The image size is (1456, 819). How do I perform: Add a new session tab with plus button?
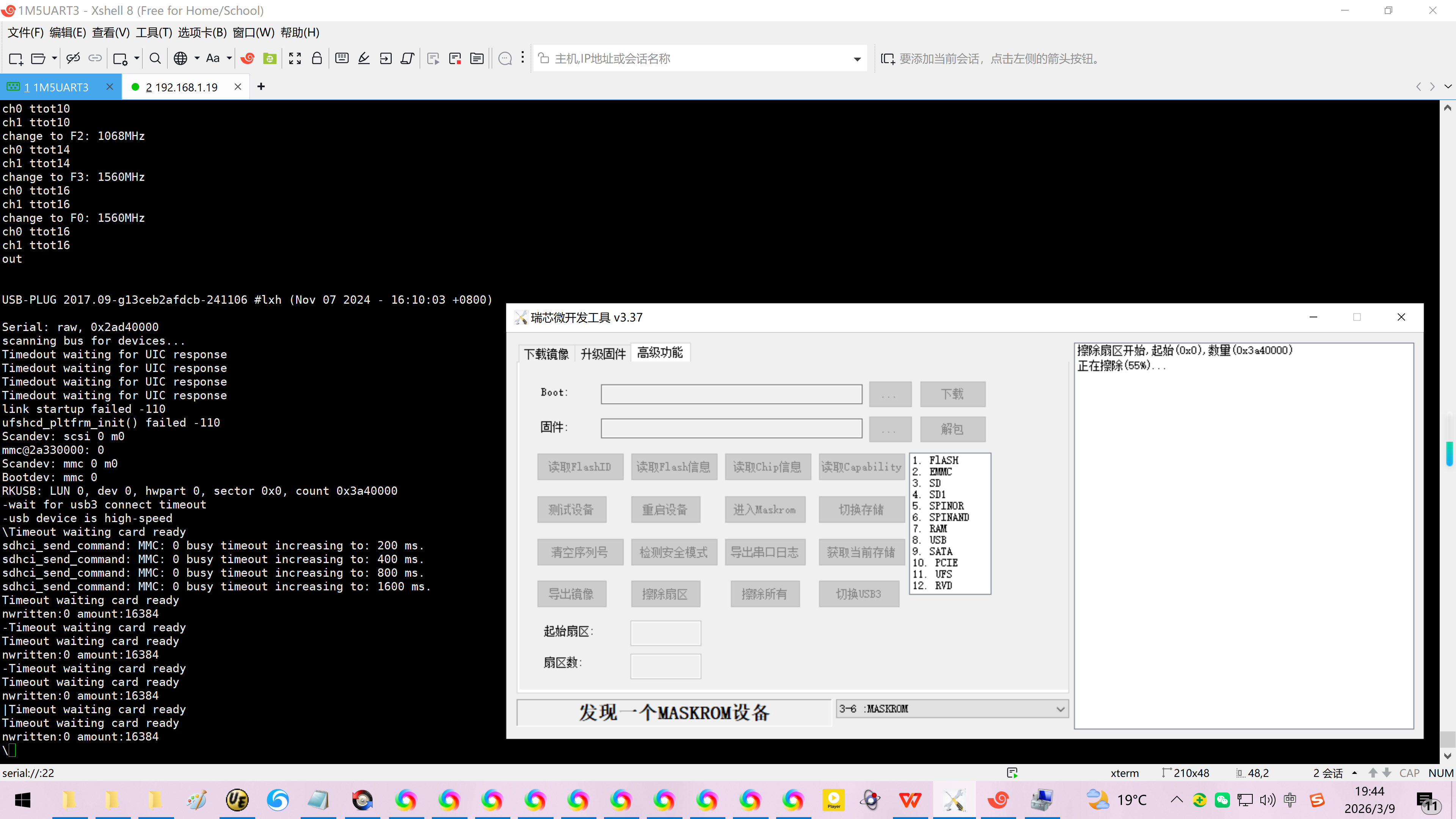(261, 87)
